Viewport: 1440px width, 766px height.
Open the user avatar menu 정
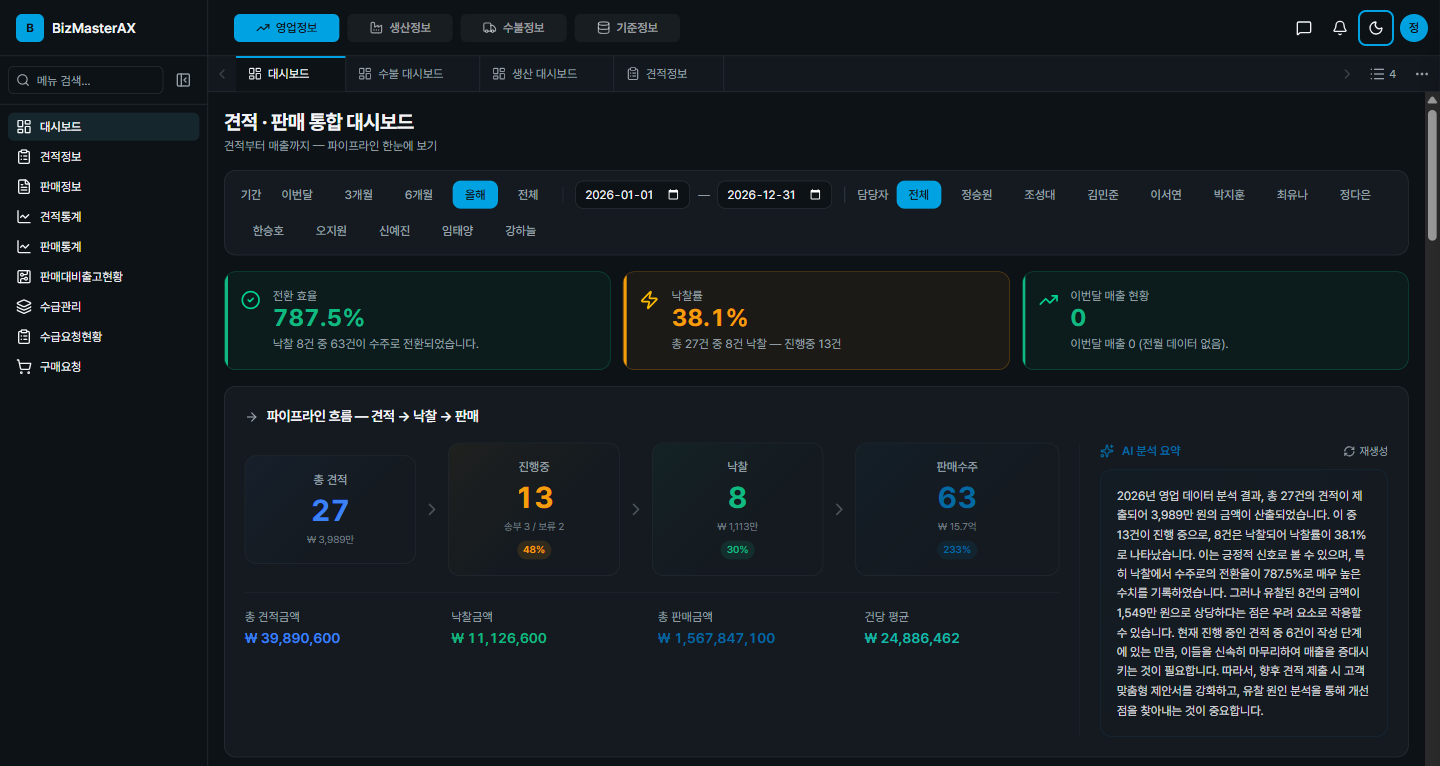[x=1413, y=28]
